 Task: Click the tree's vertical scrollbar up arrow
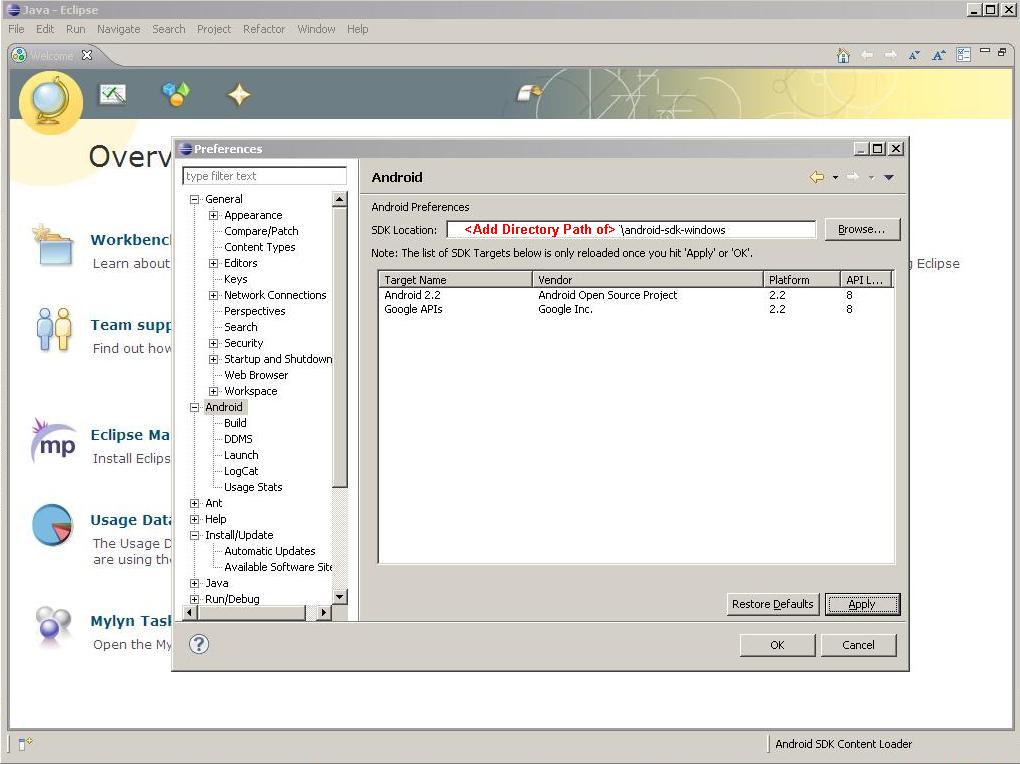click(340, 198)
